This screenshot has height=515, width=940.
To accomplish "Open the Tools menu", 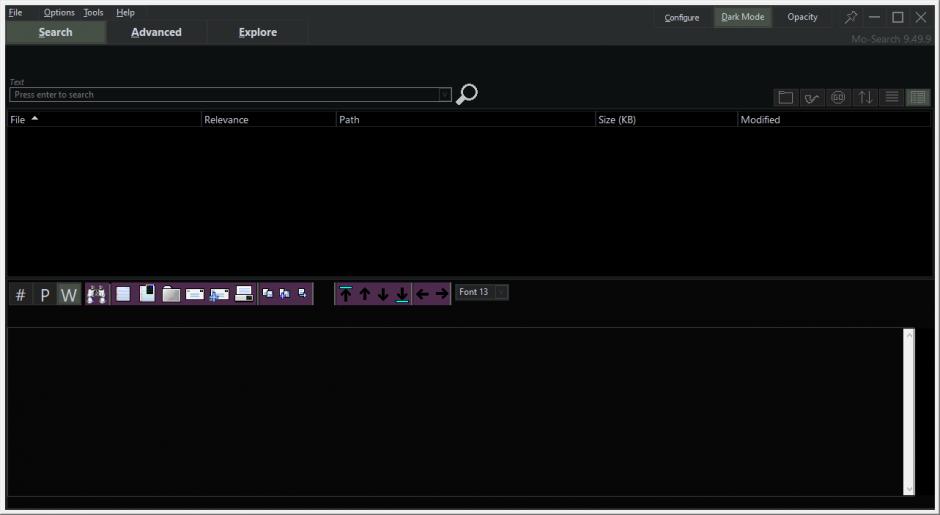I will tap(93, 13).
